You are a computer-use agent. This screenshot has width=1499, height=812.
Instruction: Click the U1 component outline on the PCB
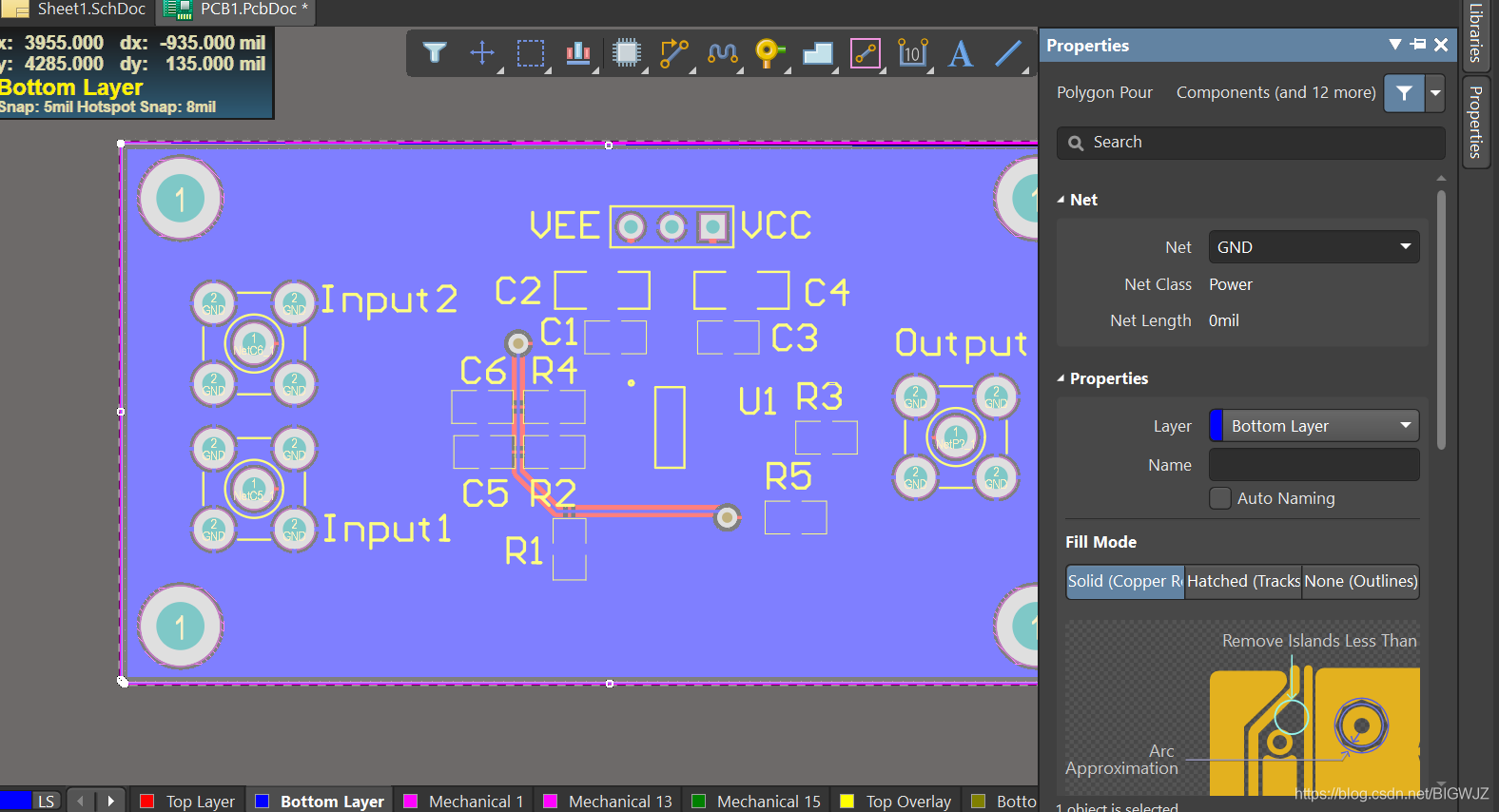(670, 427)
